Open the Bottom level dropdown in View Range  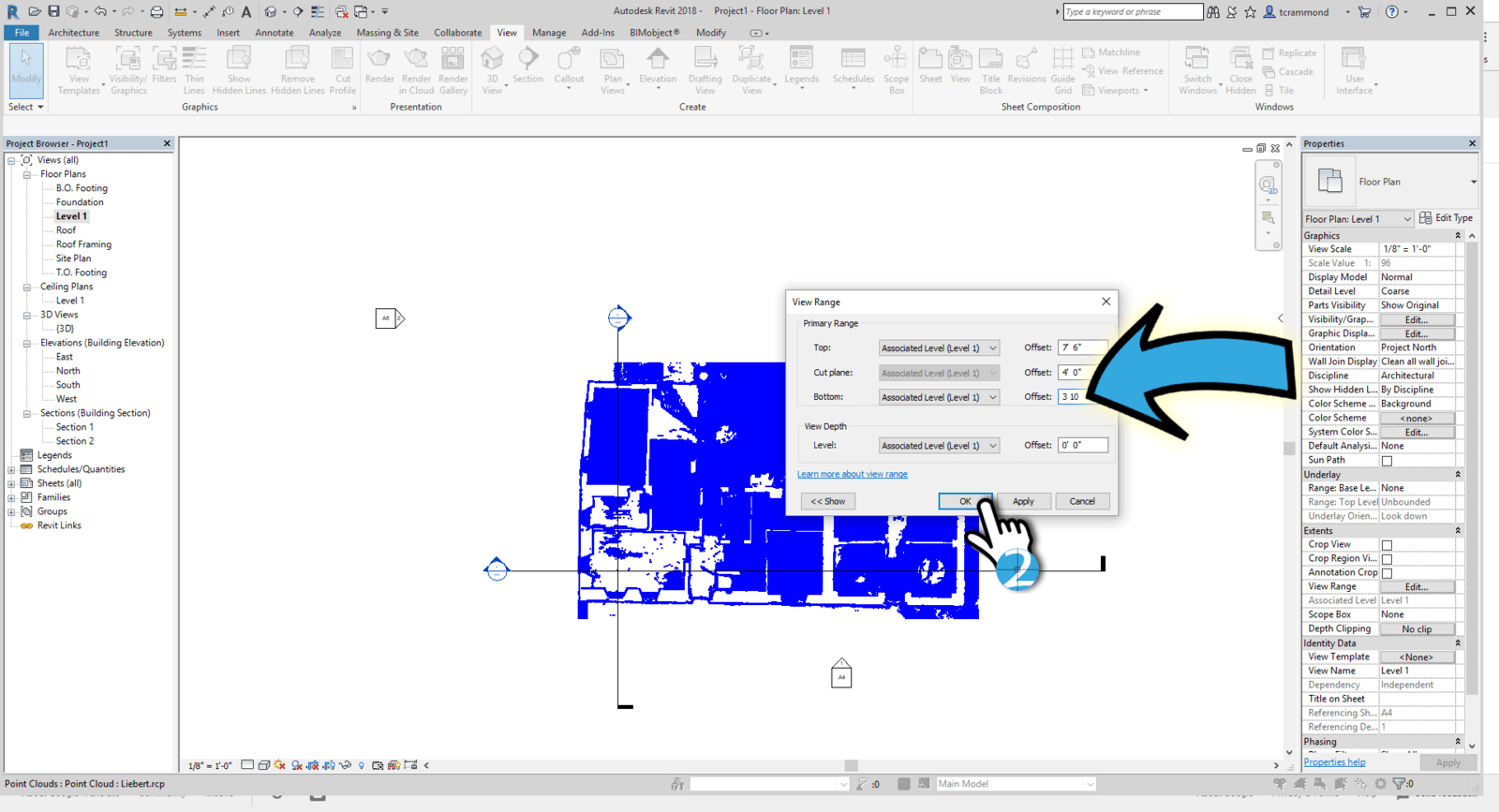click(x=939, y=397)
